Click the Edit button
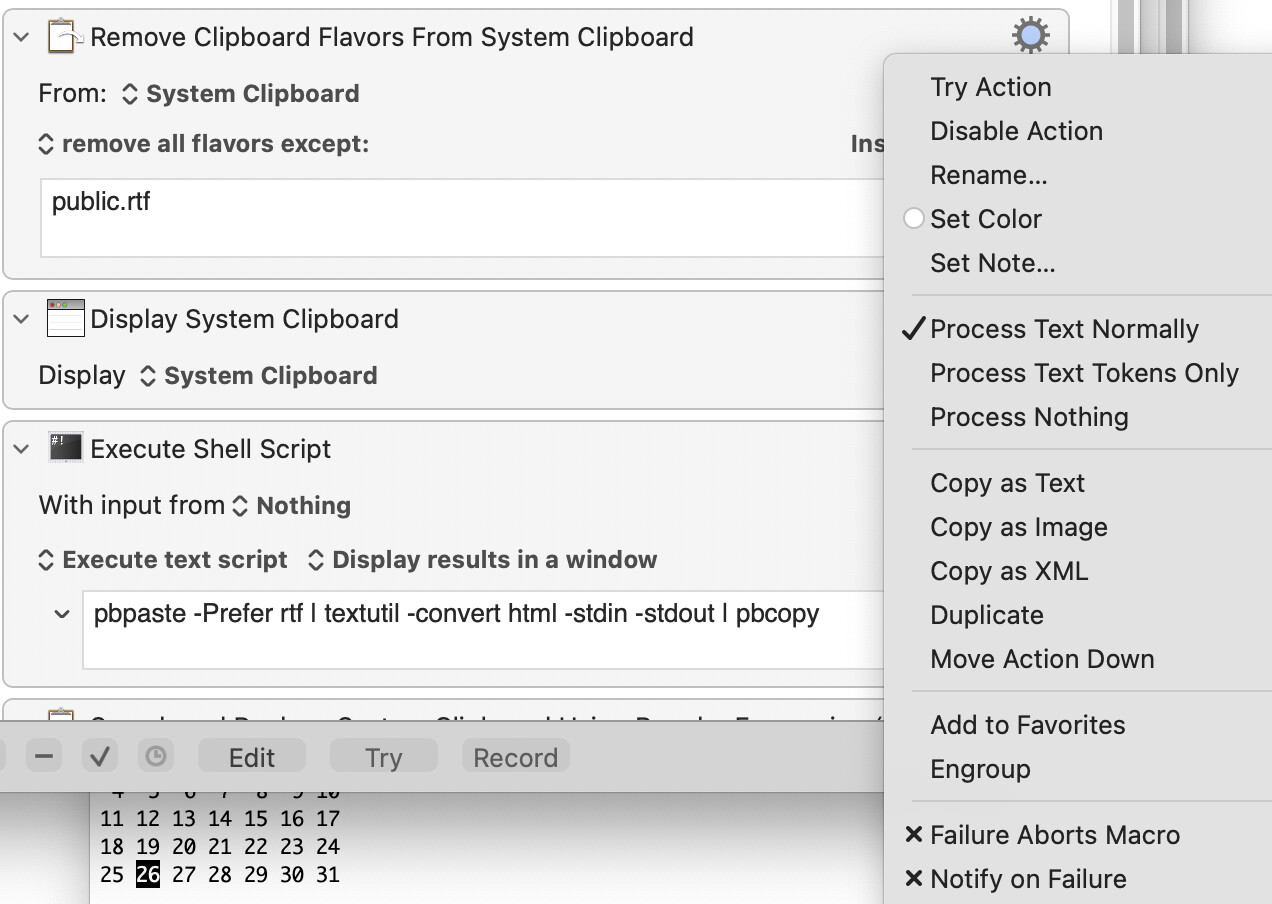 click(251, 757)
